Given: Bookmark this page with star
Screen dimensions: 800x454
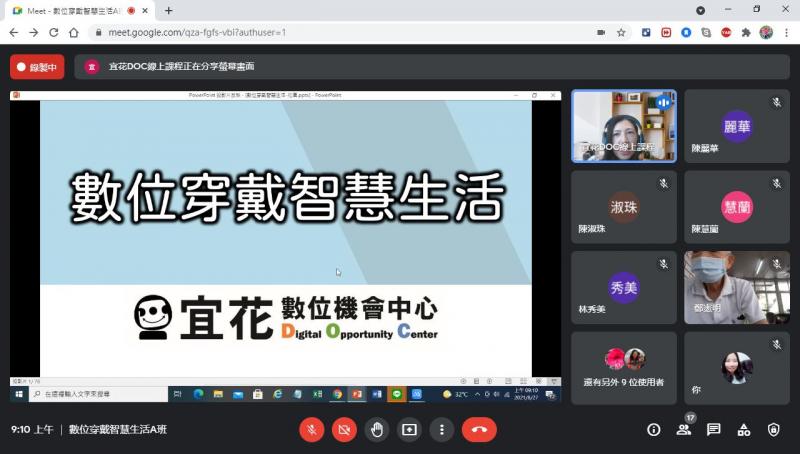Looking at the screenshot, I should 621,33.
